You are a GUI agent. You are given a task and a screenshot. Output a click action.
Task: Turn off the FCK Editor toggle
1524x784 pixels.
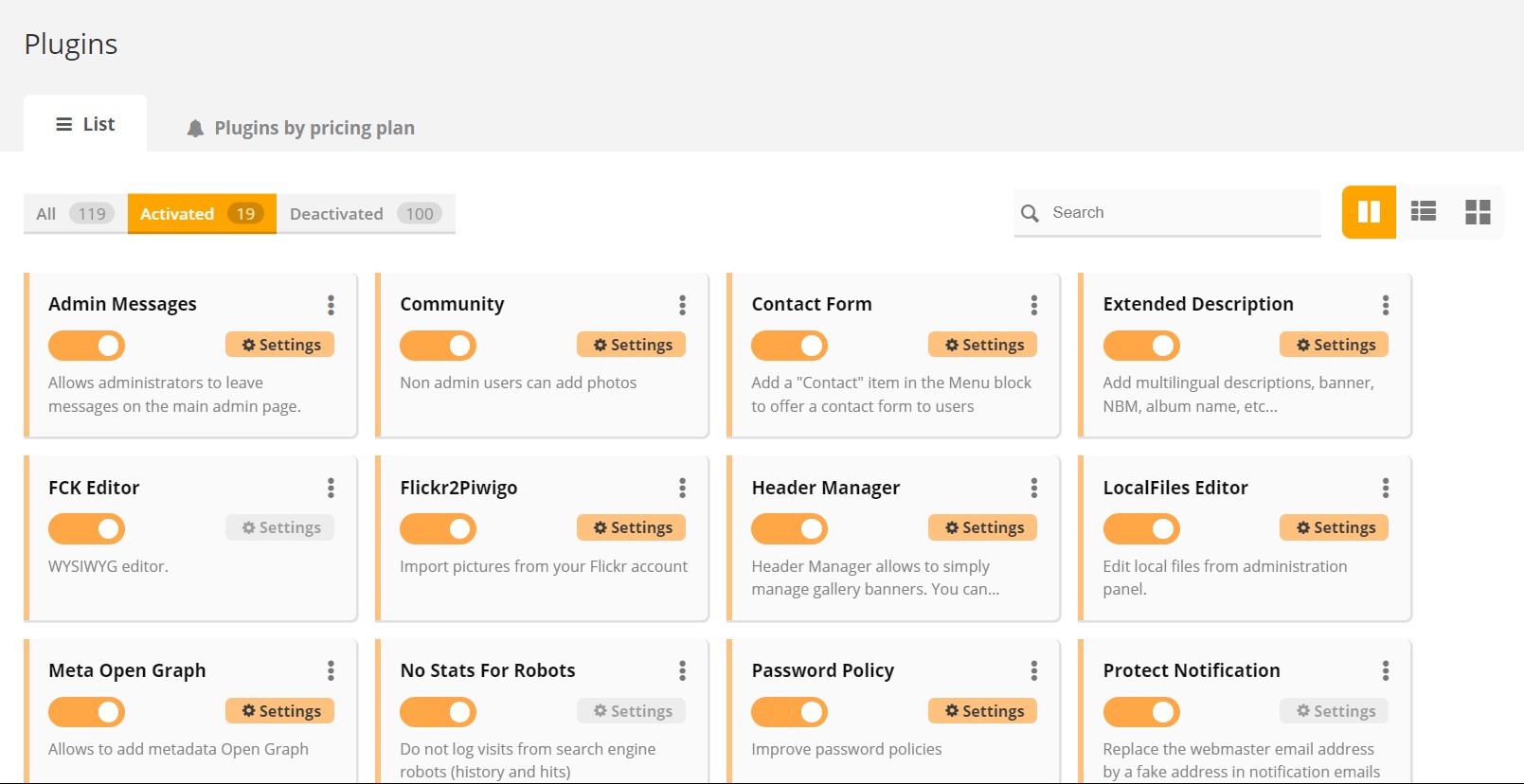pyautogui.click(x=86, y=528)
